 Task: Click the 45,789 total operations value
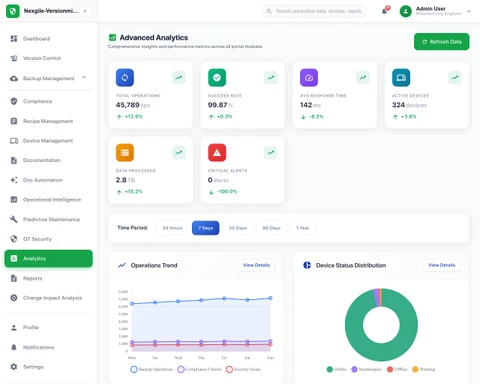tap(127, 105)
